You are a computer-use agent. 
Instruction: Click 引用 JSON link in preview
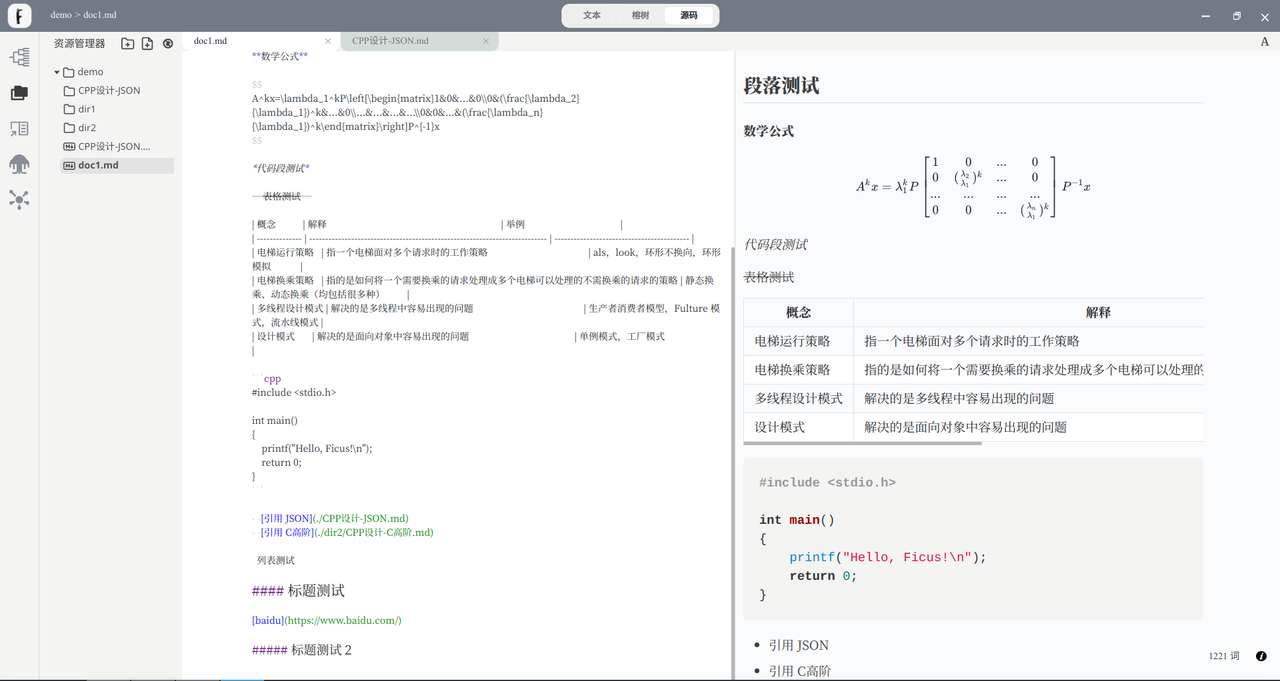[798, 645]
